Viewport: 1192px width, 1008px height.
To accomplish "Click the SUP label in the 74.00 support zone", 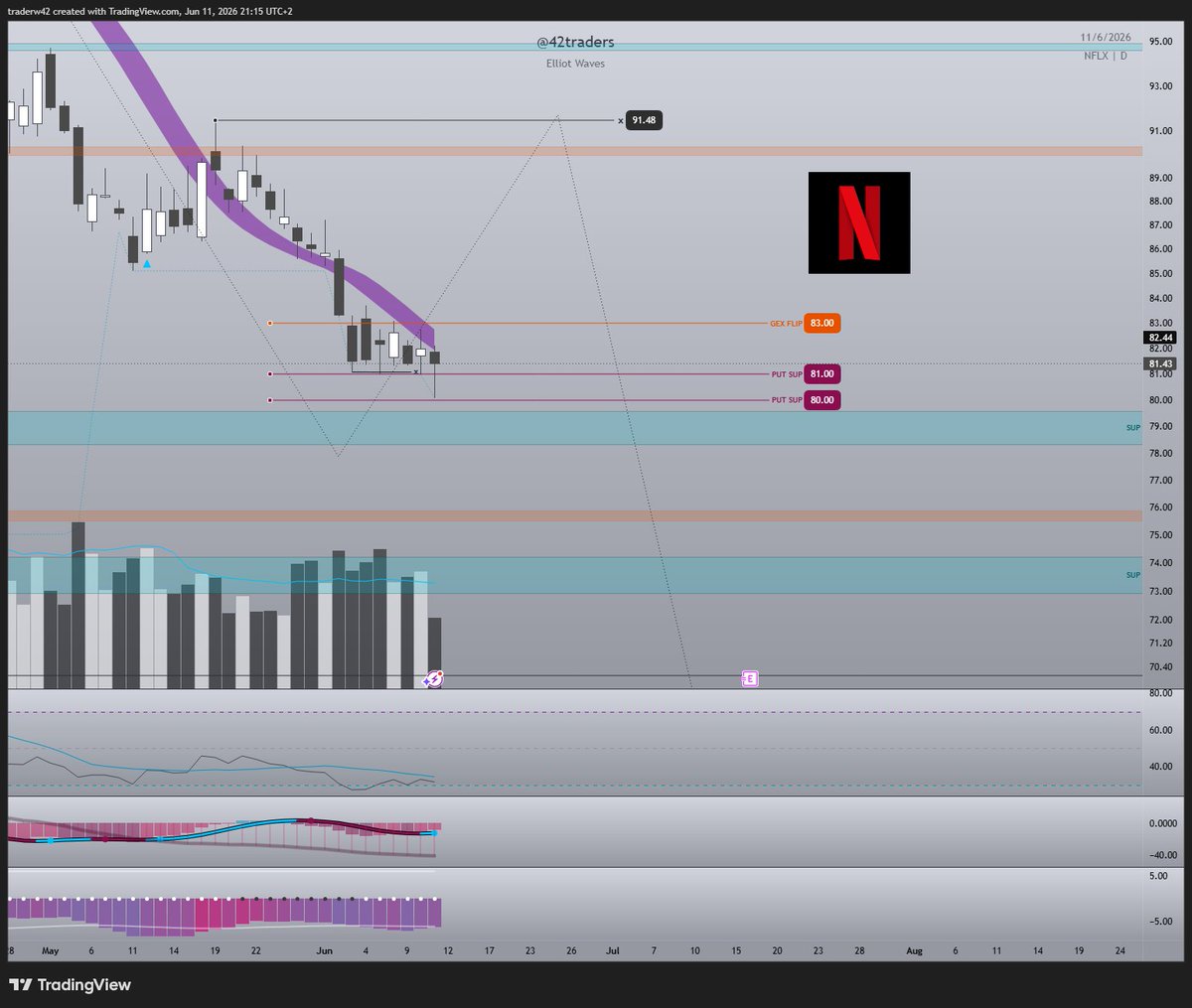I will (1133, 575).
